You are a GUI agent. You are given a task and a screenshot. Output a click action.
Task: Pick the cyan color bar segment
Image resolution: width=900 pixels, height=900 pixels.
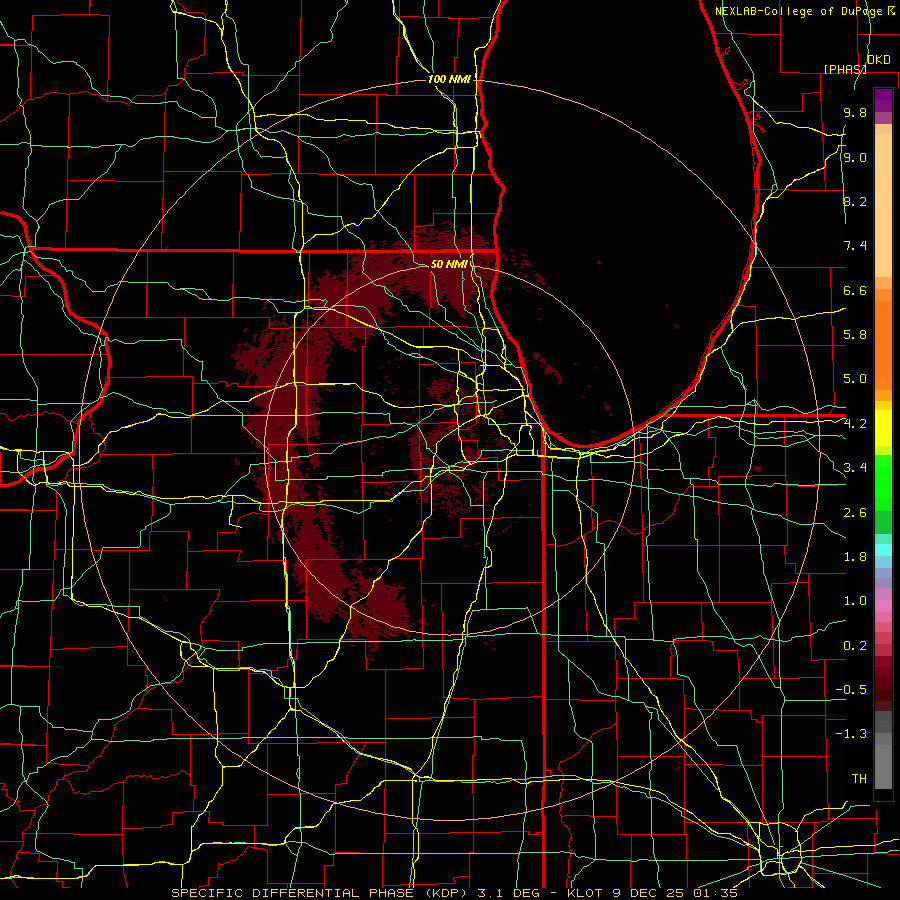(883, 550)
